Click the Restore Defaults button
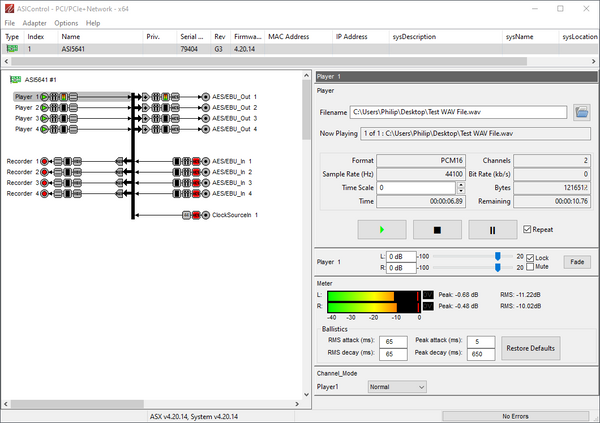Screen dimensions: 600x423 [531, 348]
